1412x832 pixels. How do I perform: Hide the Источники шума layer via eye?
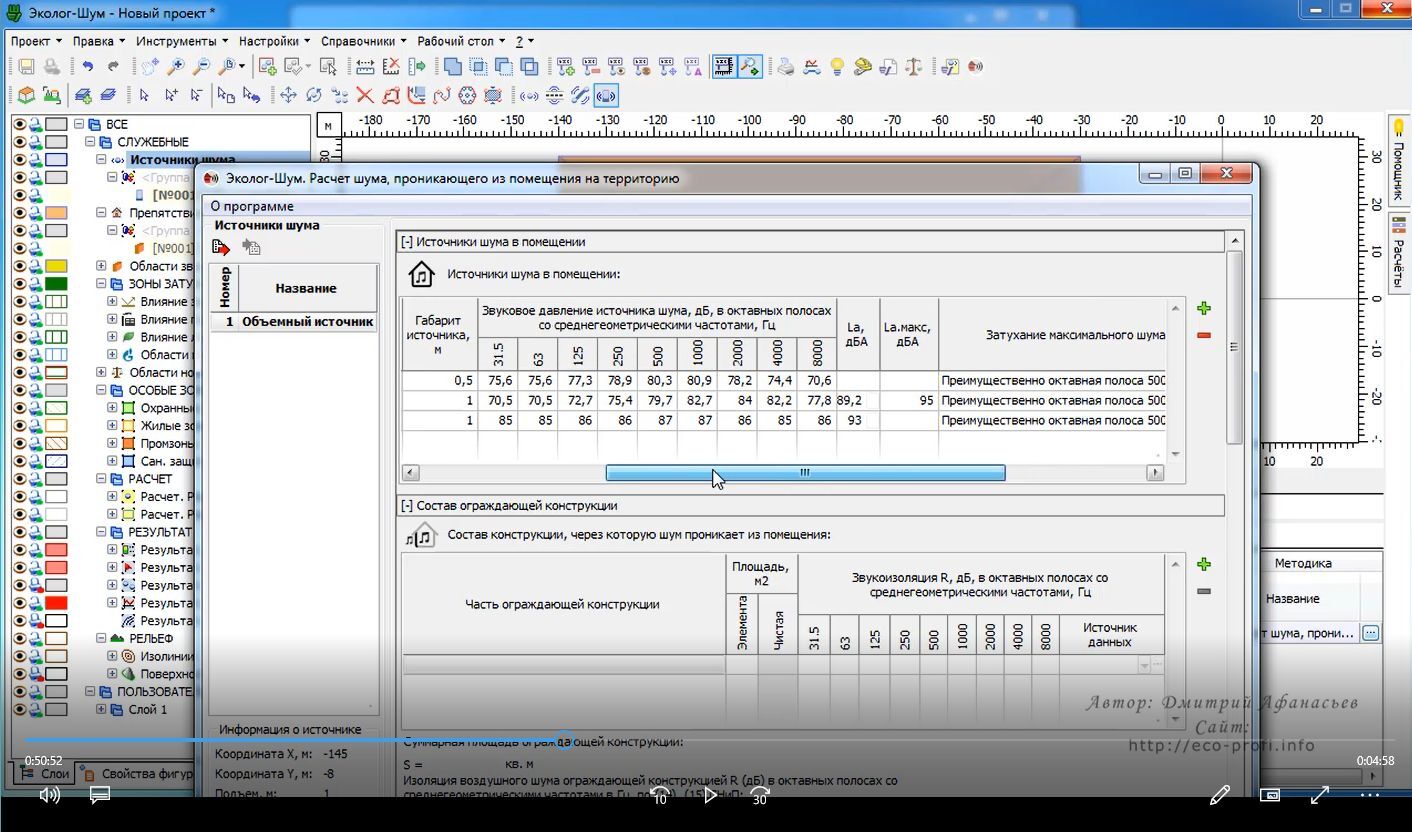tap(19, 160)
